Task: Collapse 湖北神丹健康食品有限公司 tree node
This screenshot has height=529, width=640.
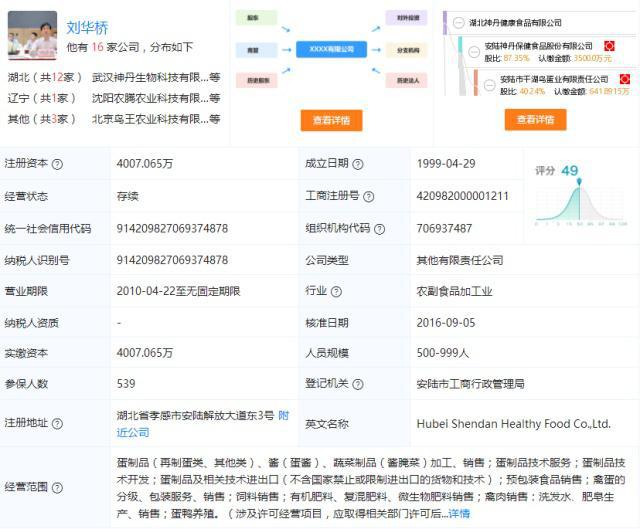Action: pyautogui.click(x=459, y=23)
